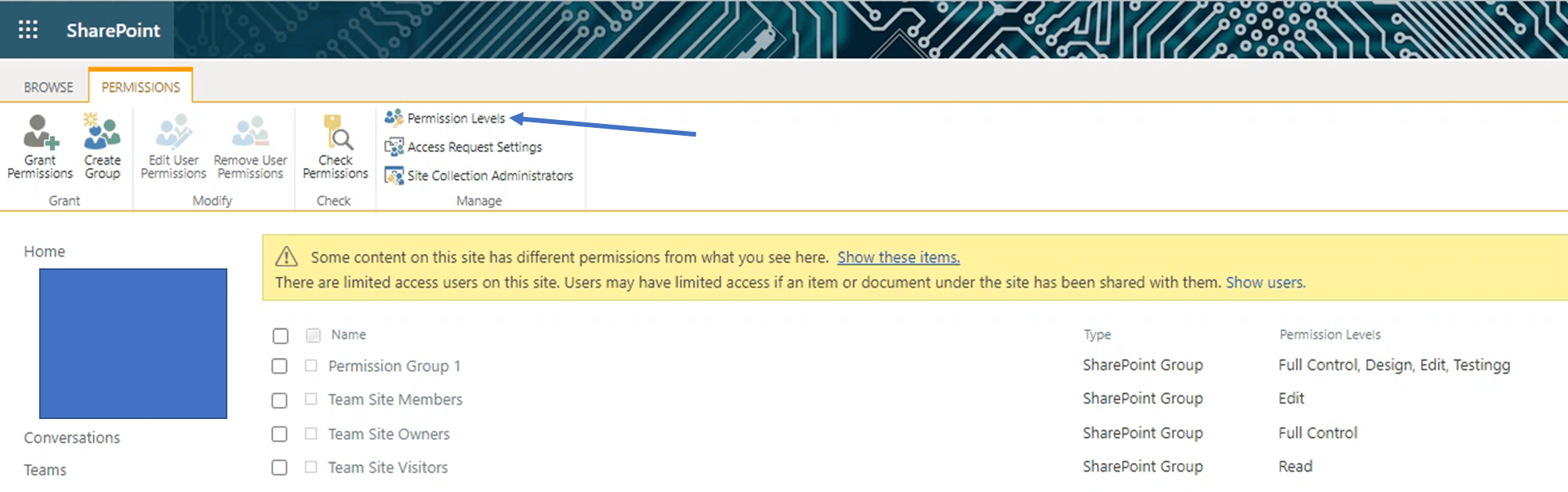Check the Team Site Owners checkbox
Screen dimensions: 1568x492
[280, 434]
